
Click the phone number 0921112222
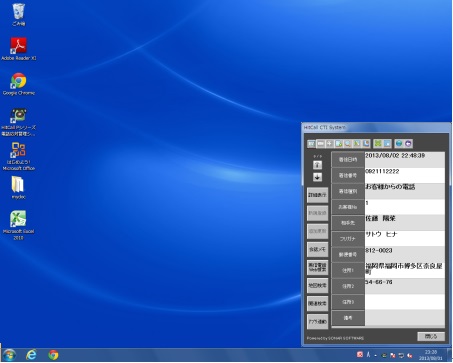[382, 171]
